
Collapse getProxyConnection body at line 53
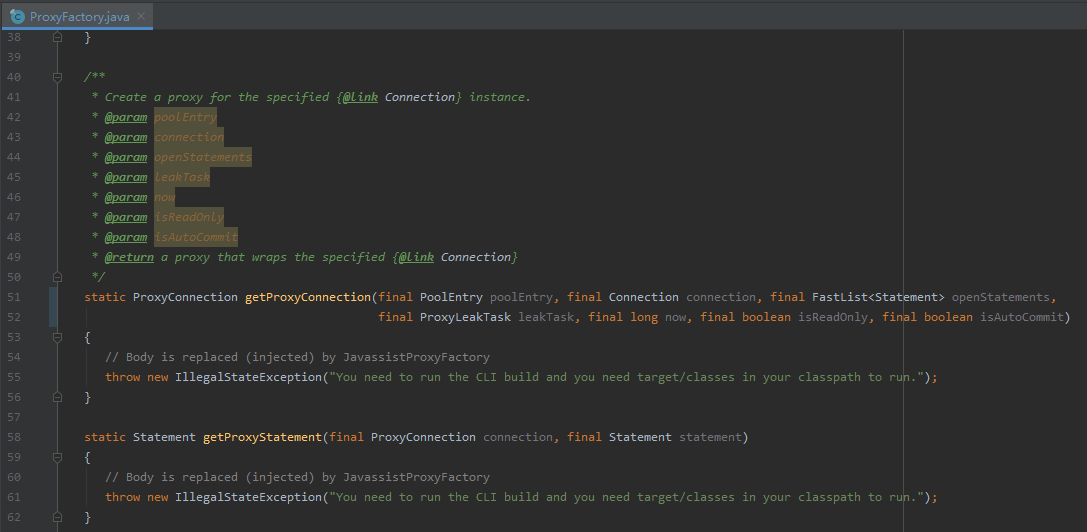click(57, 337)
